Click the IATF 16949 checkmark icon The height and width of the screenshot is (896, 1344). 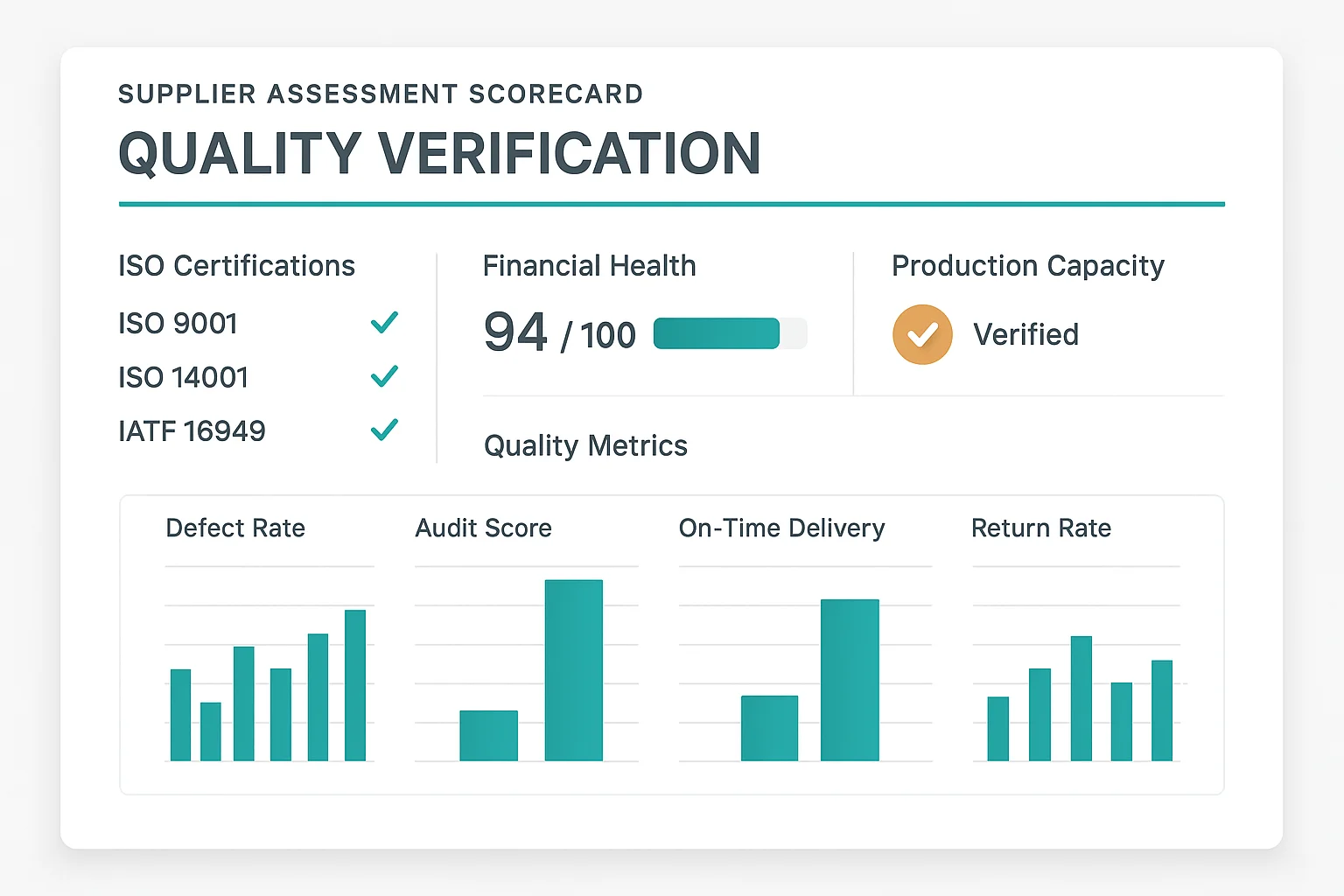tap(383, 430)
